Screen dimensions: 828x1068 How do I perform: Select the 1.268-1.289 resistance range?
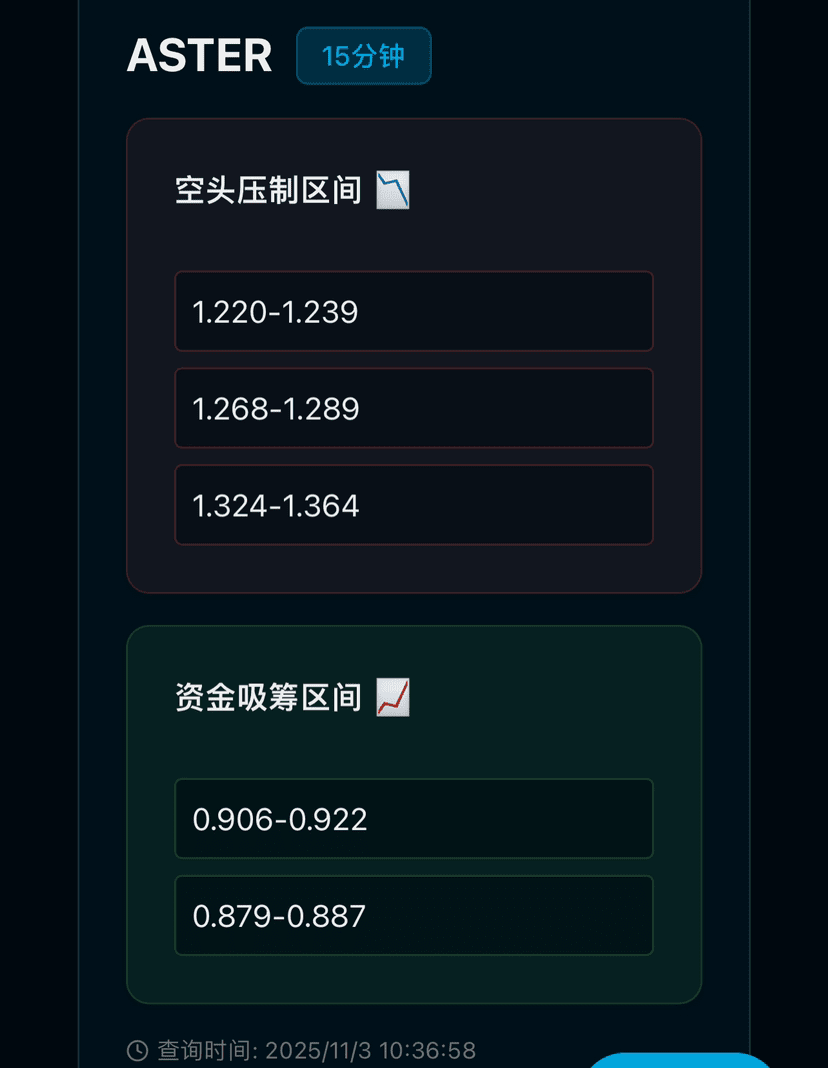pos(414,408)
